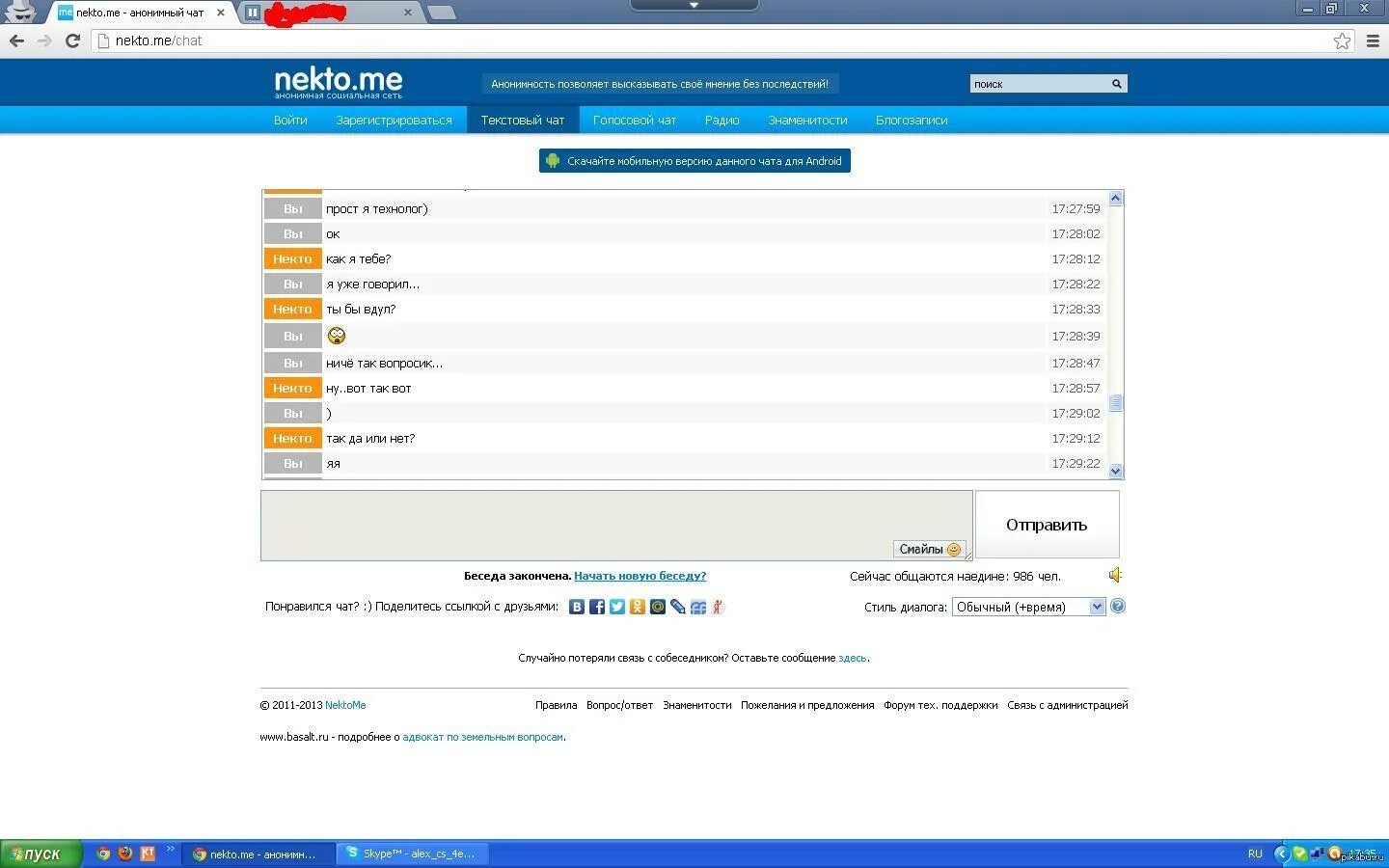Image resolution: width=1389 pixels, height=868 pixels.
Task: Click the Android mobile version banner
Action: click(x=694, y=161)
